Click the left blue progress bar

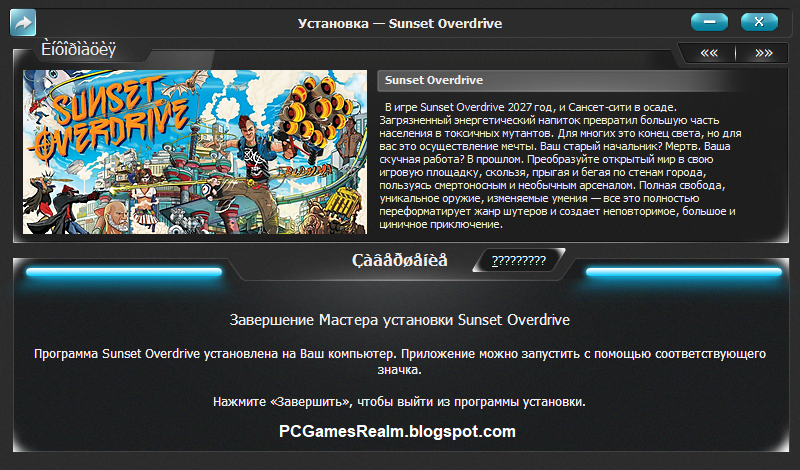pos(124,272)
